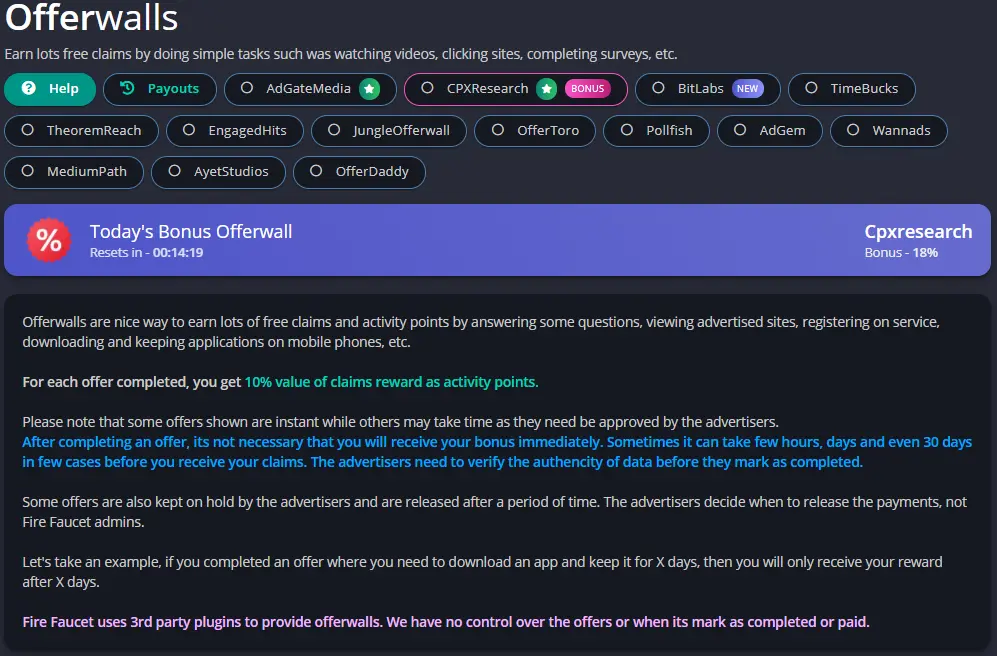Open the AyetStudios offerwall
The width and height of the screenshot is (997, 656).
click(218, 172)
